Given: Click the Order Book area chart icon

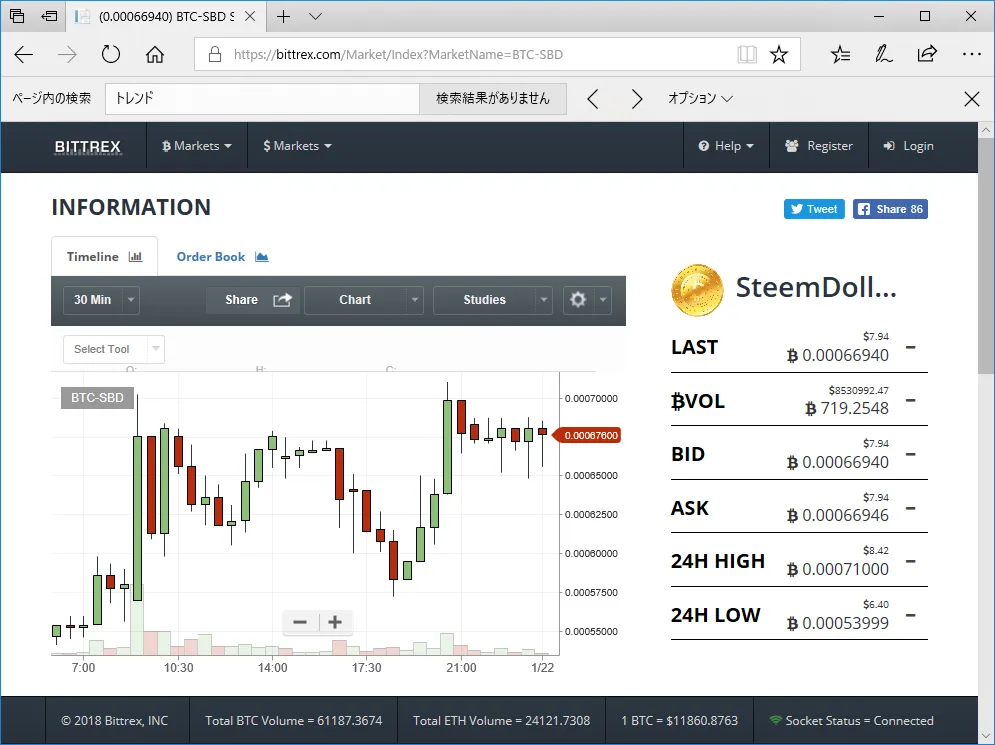Looking at the screenshot, I should point(261,256).
